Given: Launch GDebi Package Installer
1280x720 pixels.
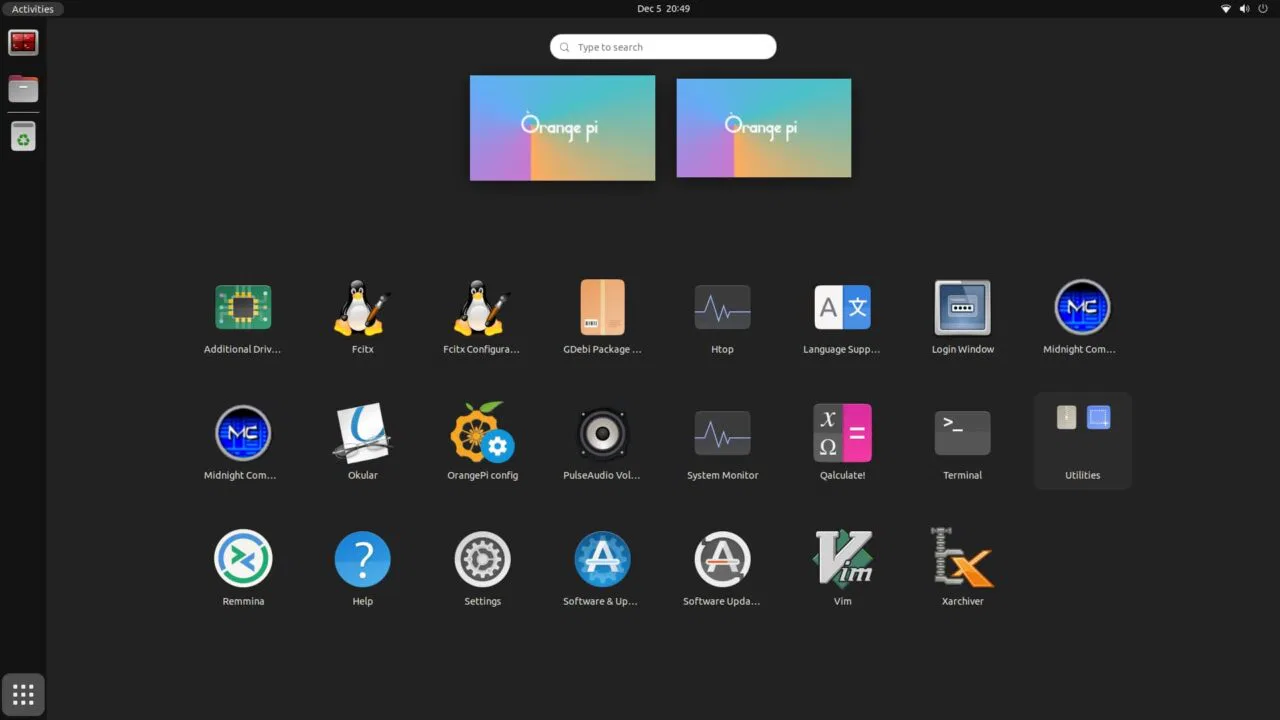Looking at the screenshot, I should click(x=602, y=307).
